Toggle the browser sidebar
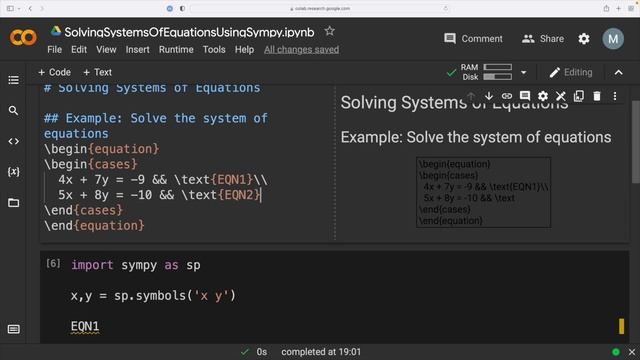The height and width of the screenshot is (360, 640). point(10,8)
